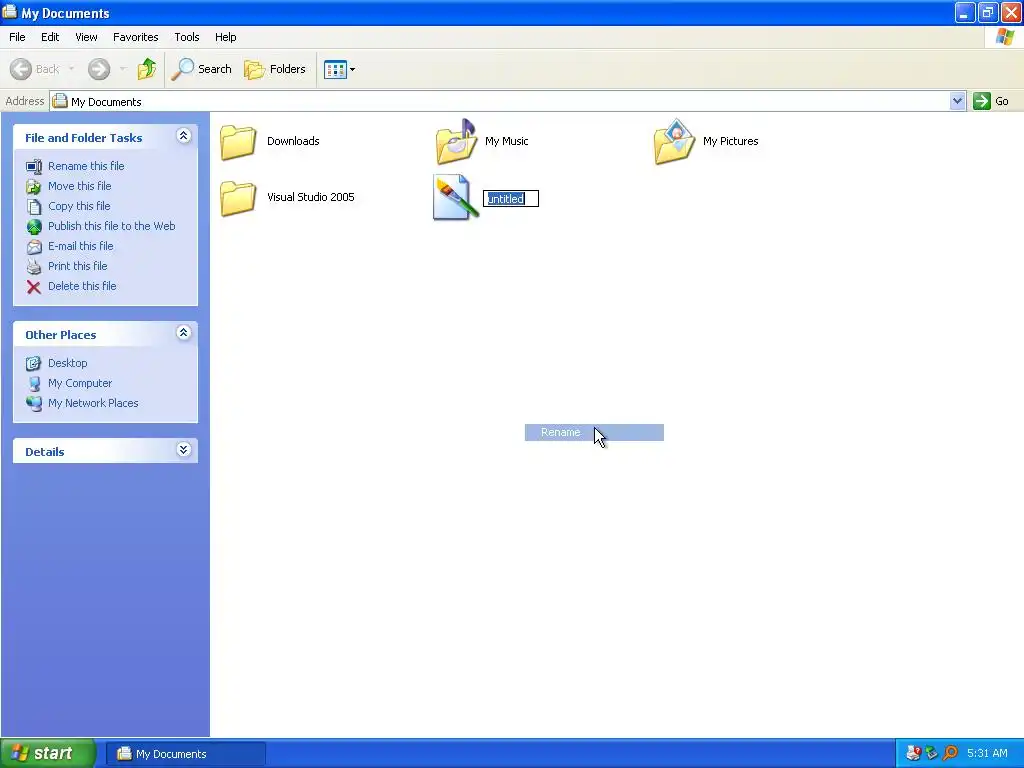Click the untitled filename edit box
Viewport: 1024px width, 768px height.
pyautogui.click(x=511, y=199)
